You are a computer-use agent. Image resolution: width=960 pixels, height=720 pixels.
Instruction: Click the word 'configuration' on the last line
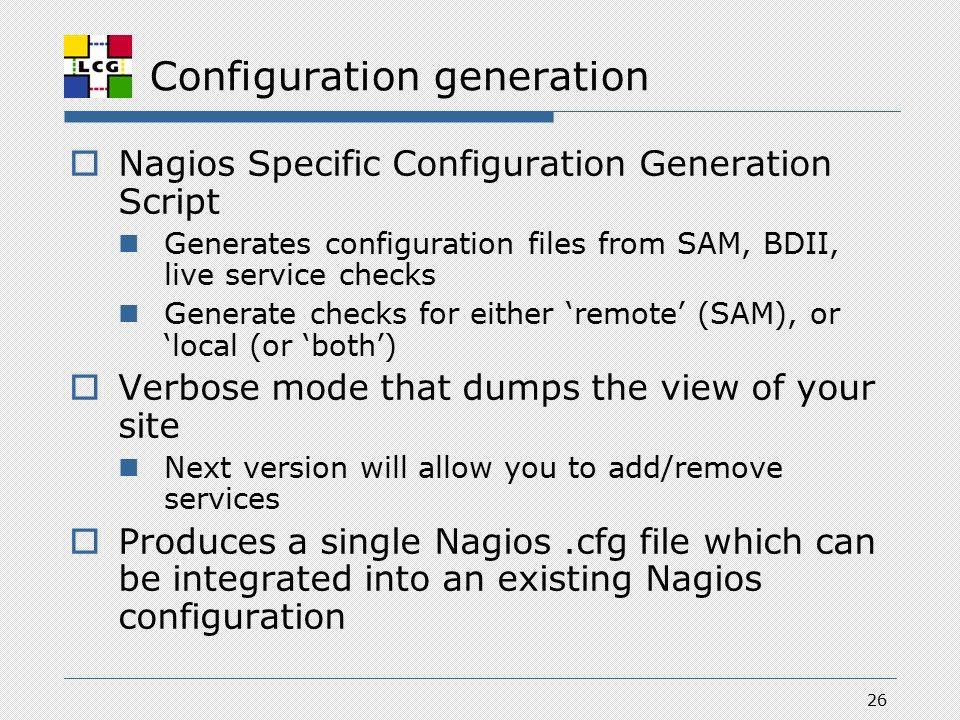pos(231,617)
